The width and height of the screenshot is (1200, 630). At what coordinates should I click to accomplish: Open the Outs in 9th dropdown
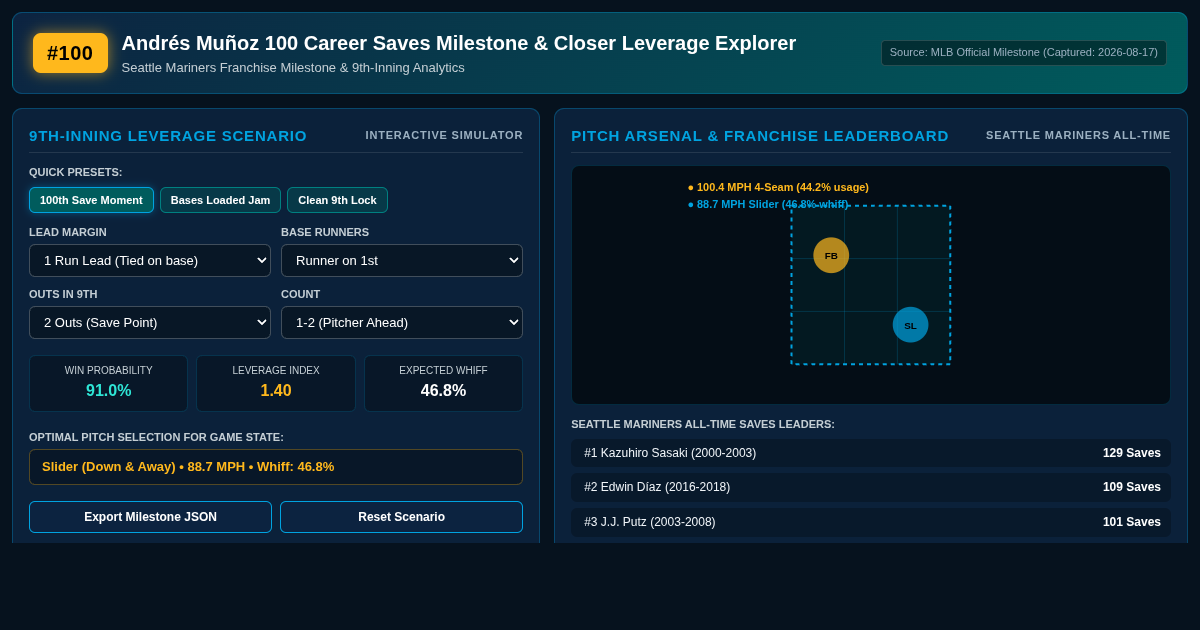click(150, 322)
